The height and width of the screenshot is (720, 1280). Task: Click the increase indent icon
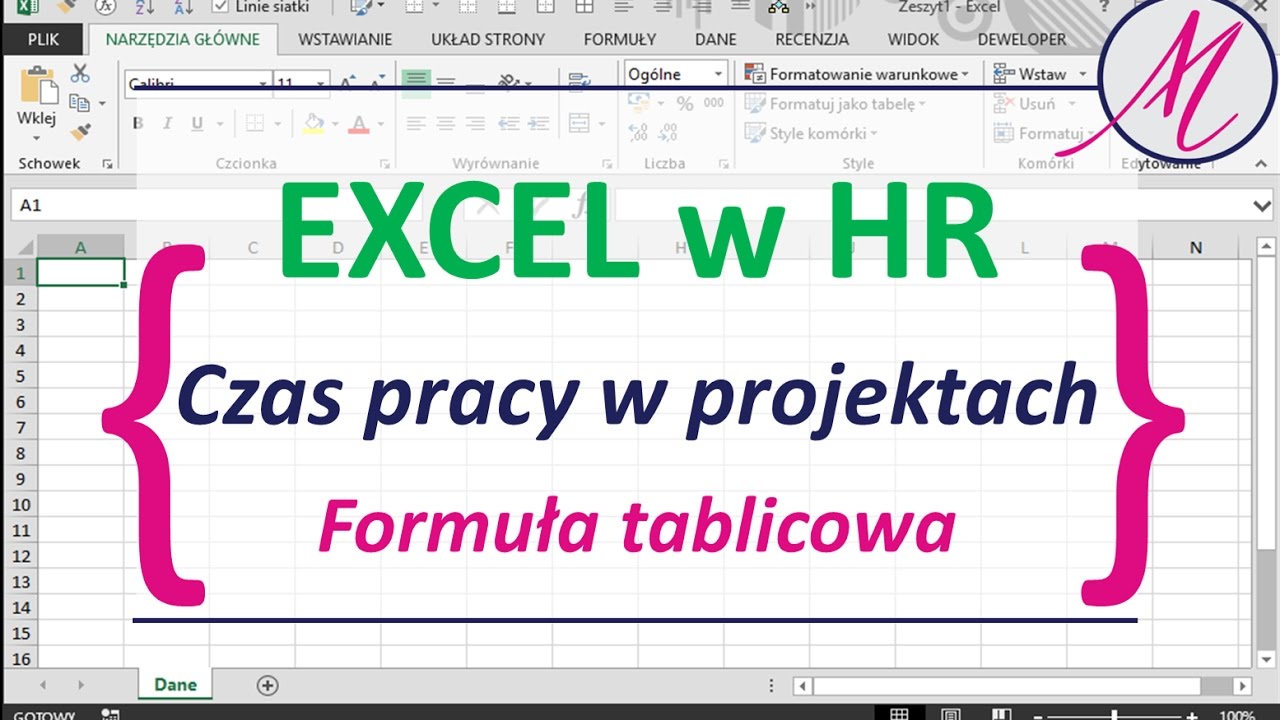coord(537,124)
